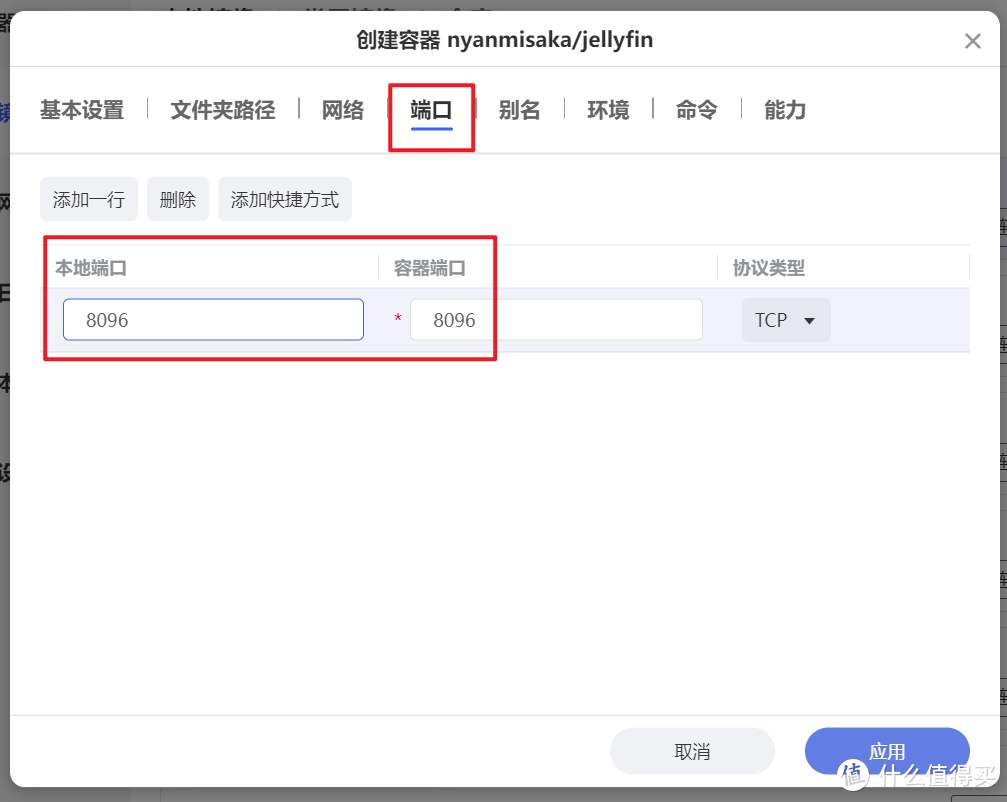Click the local port 8096 input field
Screen dimensions: 1007x802
(x=212, y=319)
